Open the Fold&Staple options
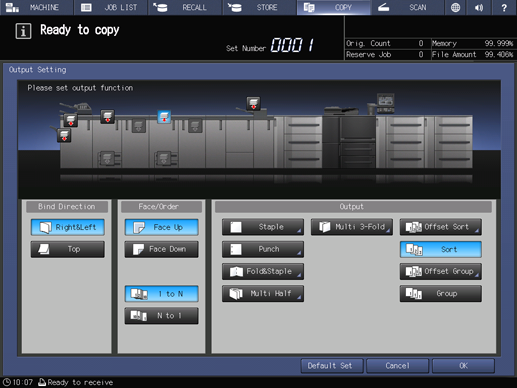 click(263, 271)
